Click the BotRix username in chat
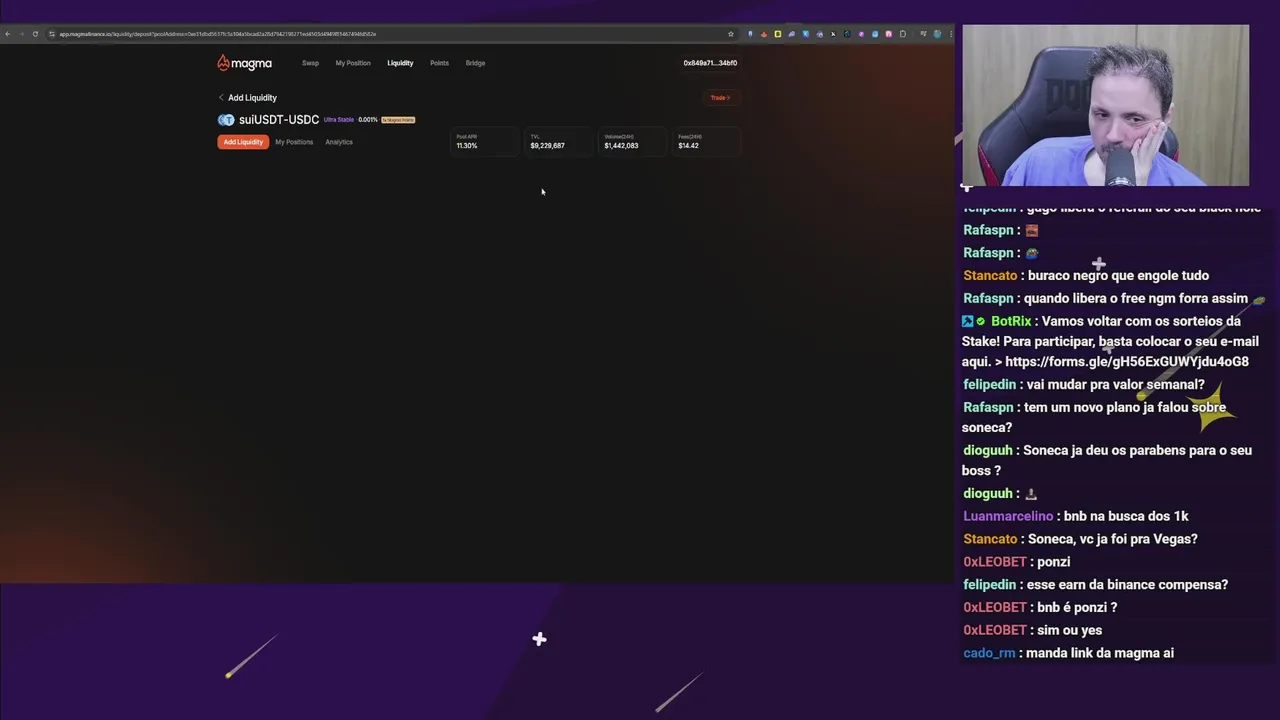Screen dimensions: 1280x720 click(x=1011, y=321)
